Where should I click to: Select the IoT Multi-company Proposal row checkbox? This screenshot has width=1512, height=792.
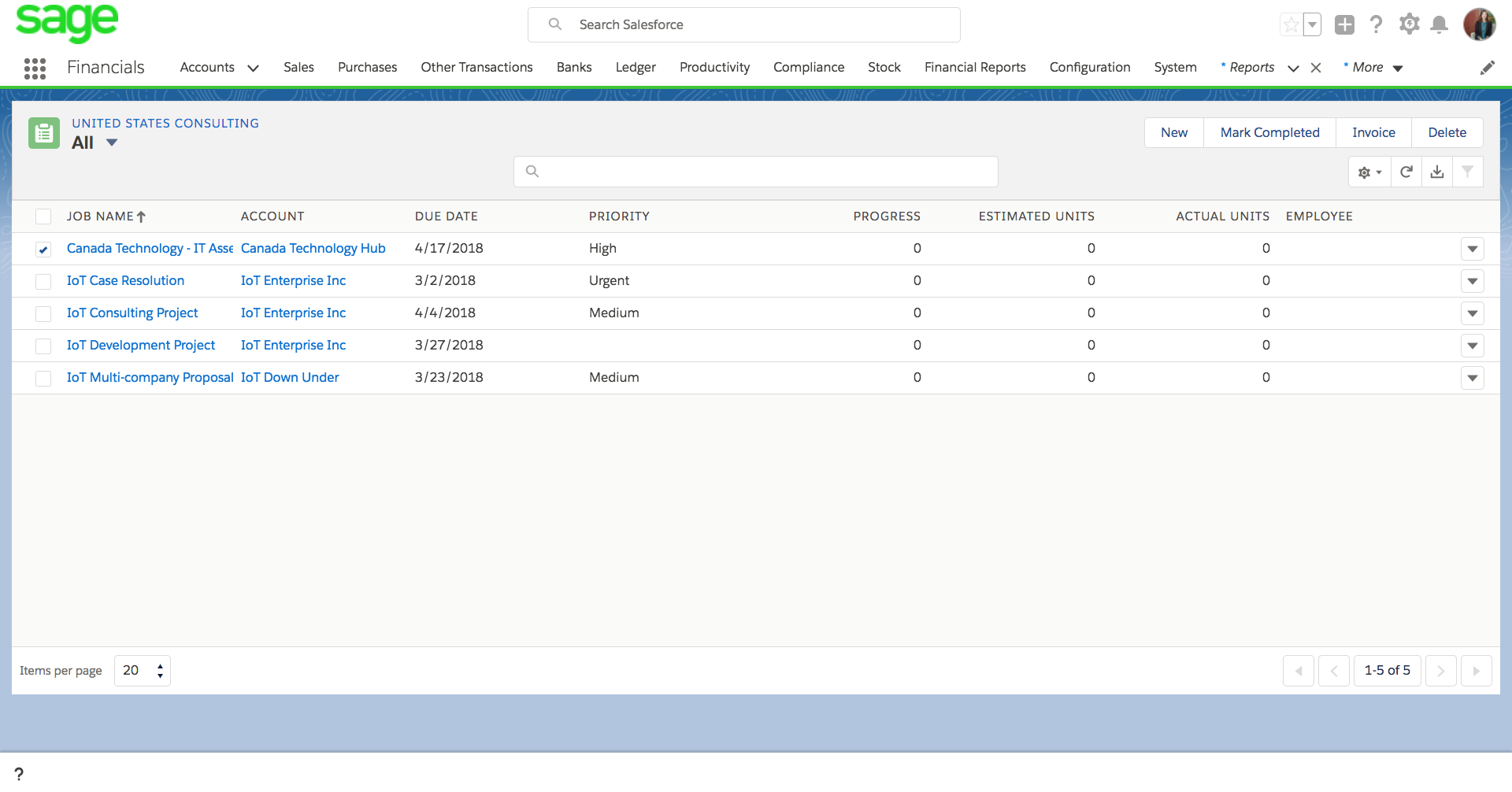(43, 378)
